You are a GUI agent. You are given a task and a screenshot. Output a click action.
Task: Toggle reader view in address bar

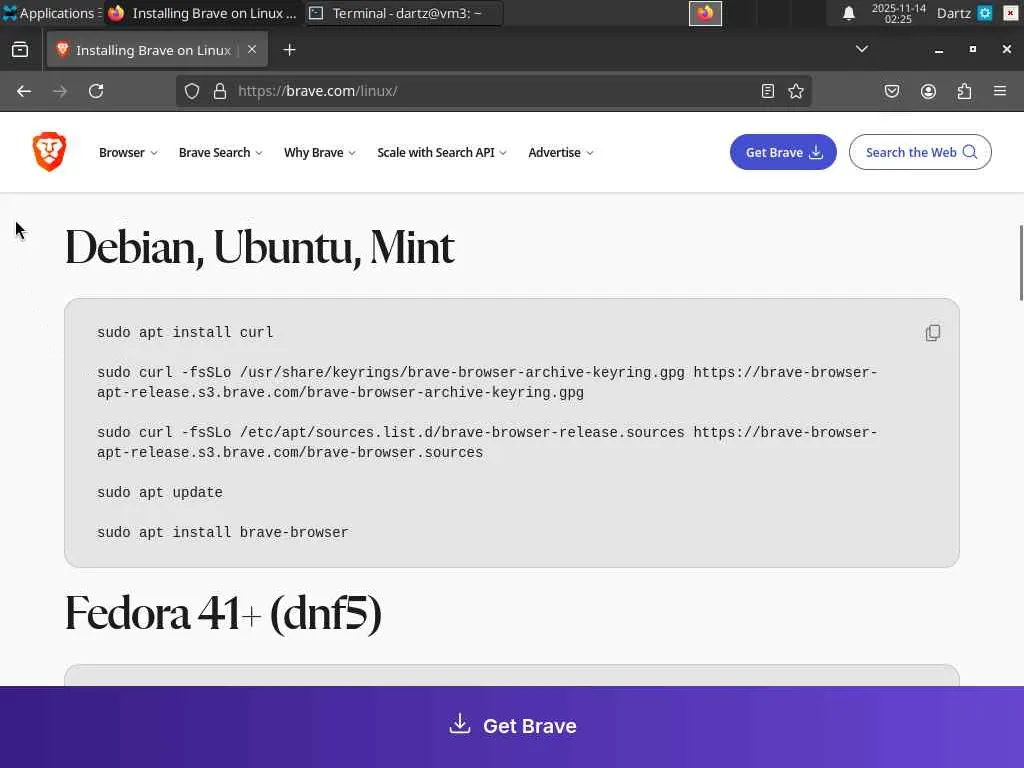tap(768, 91)
